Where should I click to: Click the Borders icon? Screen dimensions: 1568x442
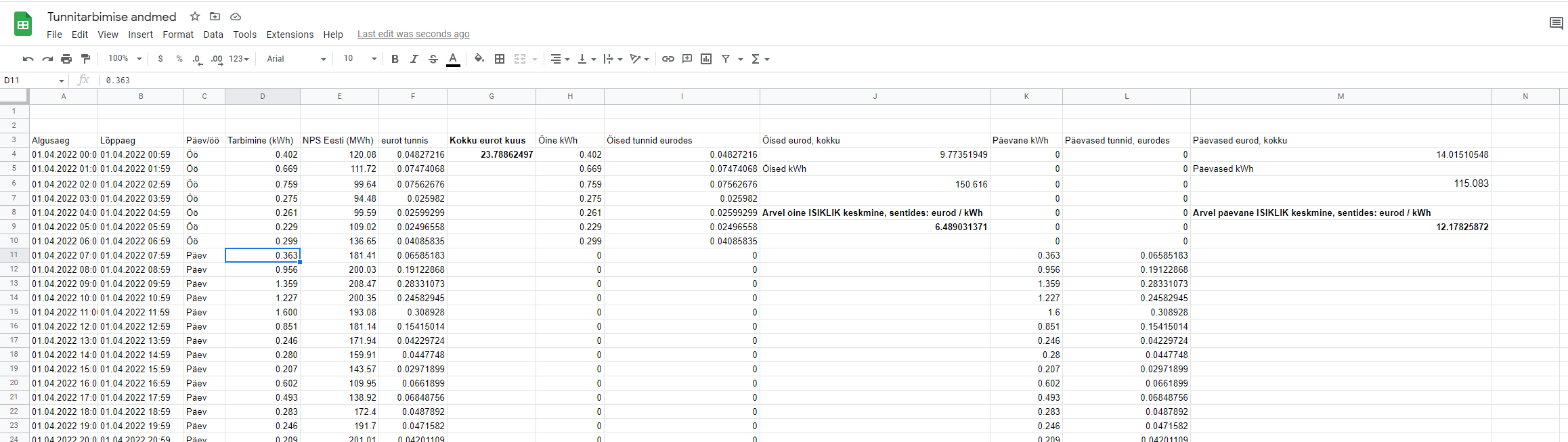point(500,59)
